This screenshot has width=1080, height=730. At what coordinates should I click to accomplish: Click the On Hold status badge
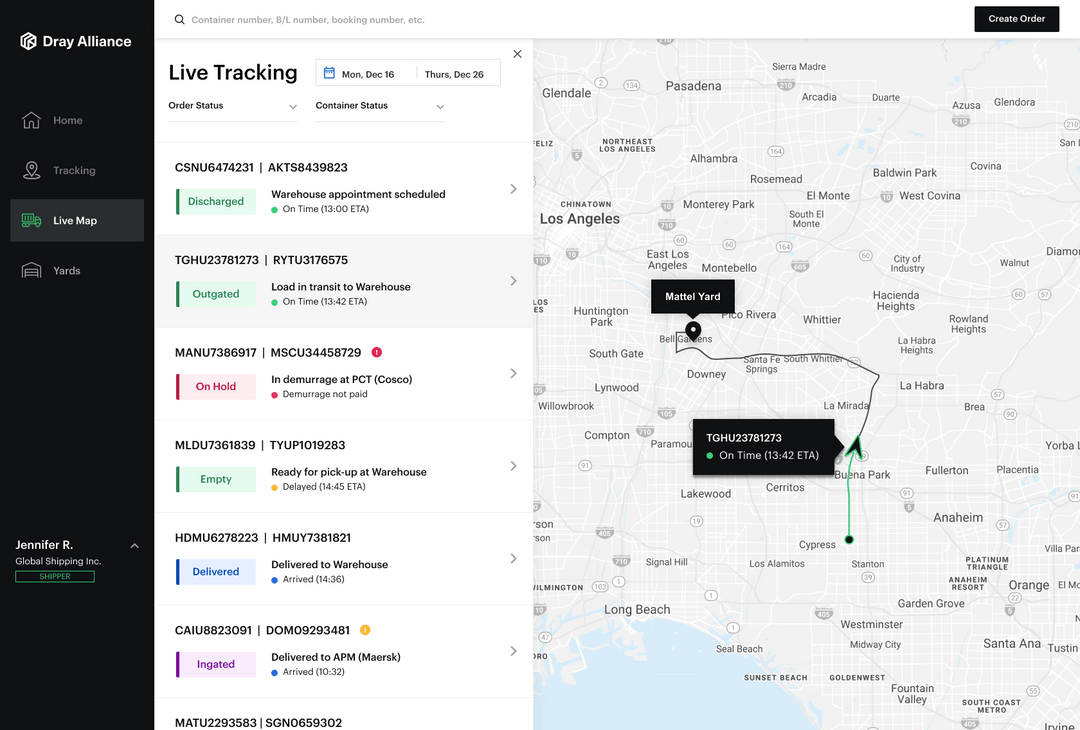pos(215,386)
